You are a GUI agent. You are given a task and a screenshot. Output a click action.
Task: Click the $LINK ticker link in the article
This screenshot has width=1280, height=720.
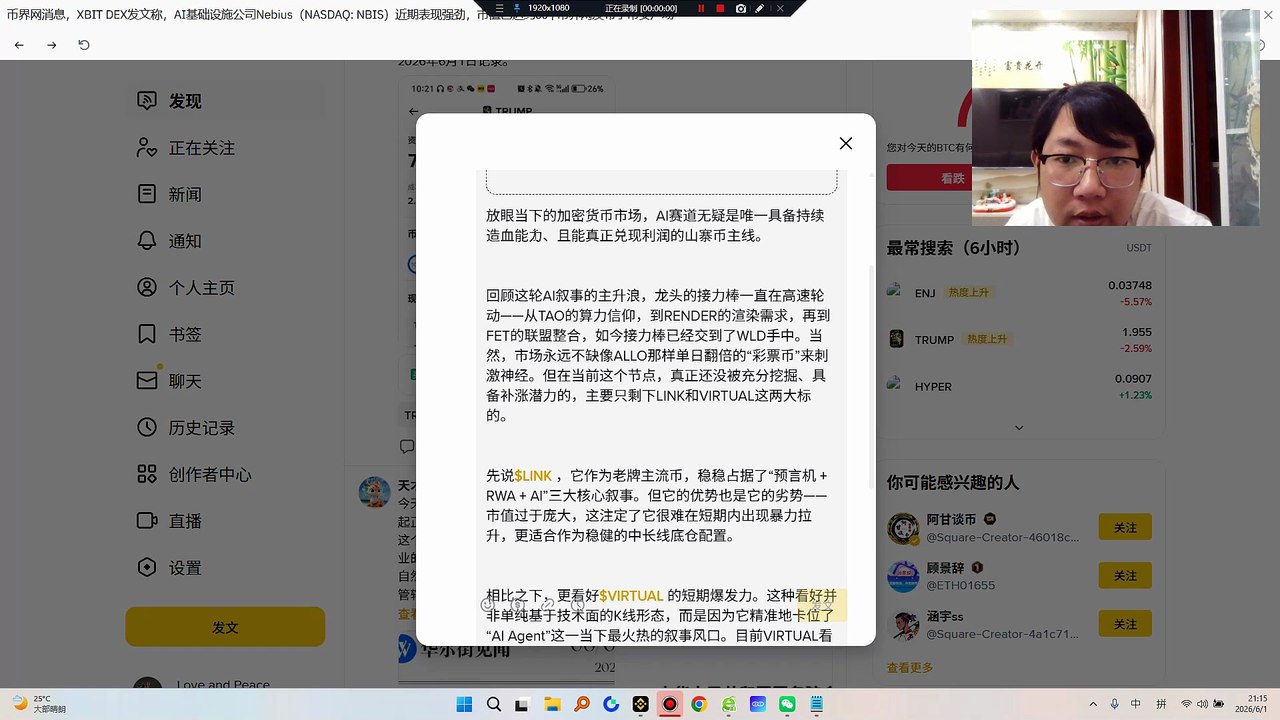(x=533, y=476)
